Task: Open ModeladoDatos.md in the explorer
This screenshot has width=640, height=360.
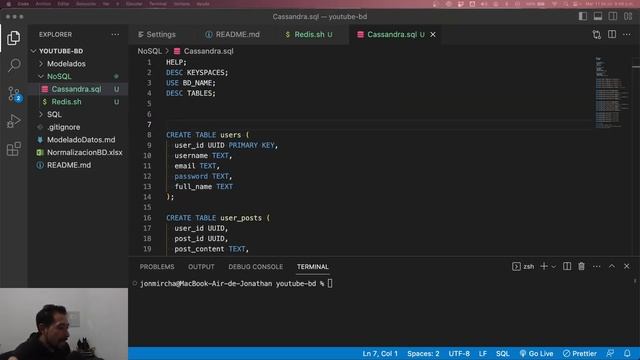Action: [x=81, y=140]
